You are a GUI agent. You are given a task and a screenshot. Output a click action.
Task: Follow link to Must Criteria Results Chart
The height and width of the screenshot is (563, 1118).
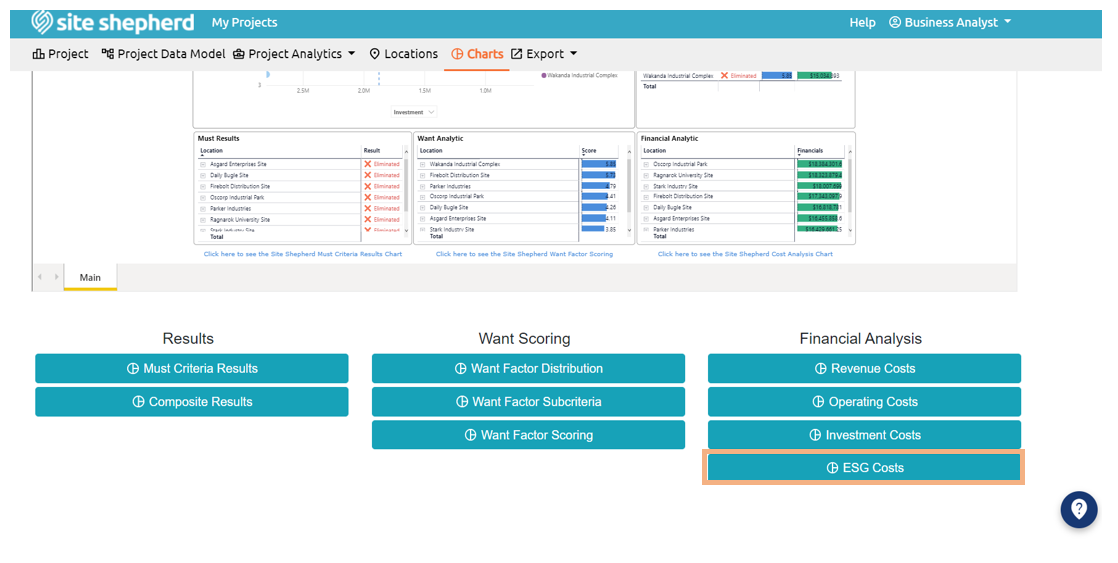pyautogui.click(x=303, y=254)
